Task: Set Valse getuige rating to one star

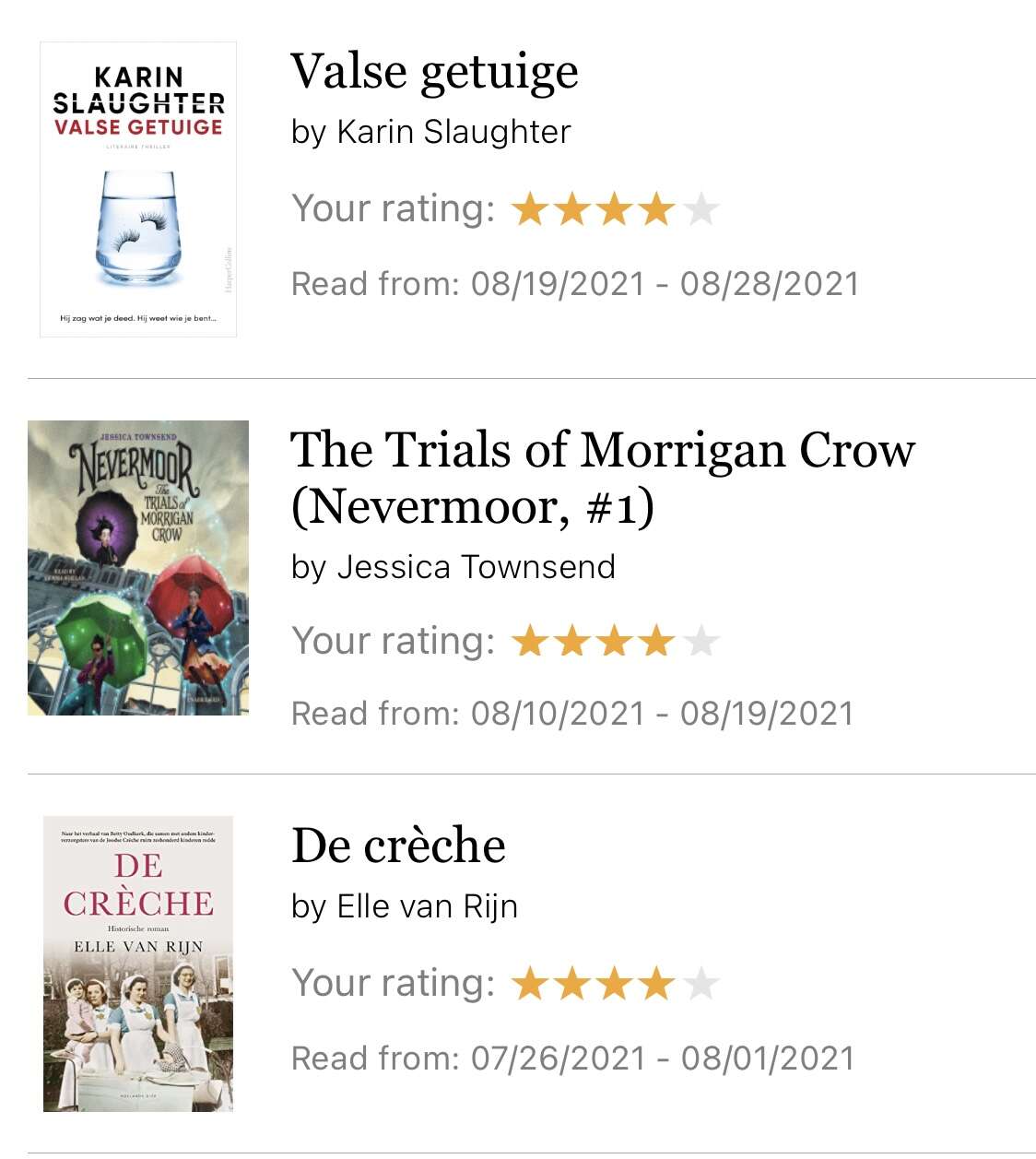Action: click(530, 208)
